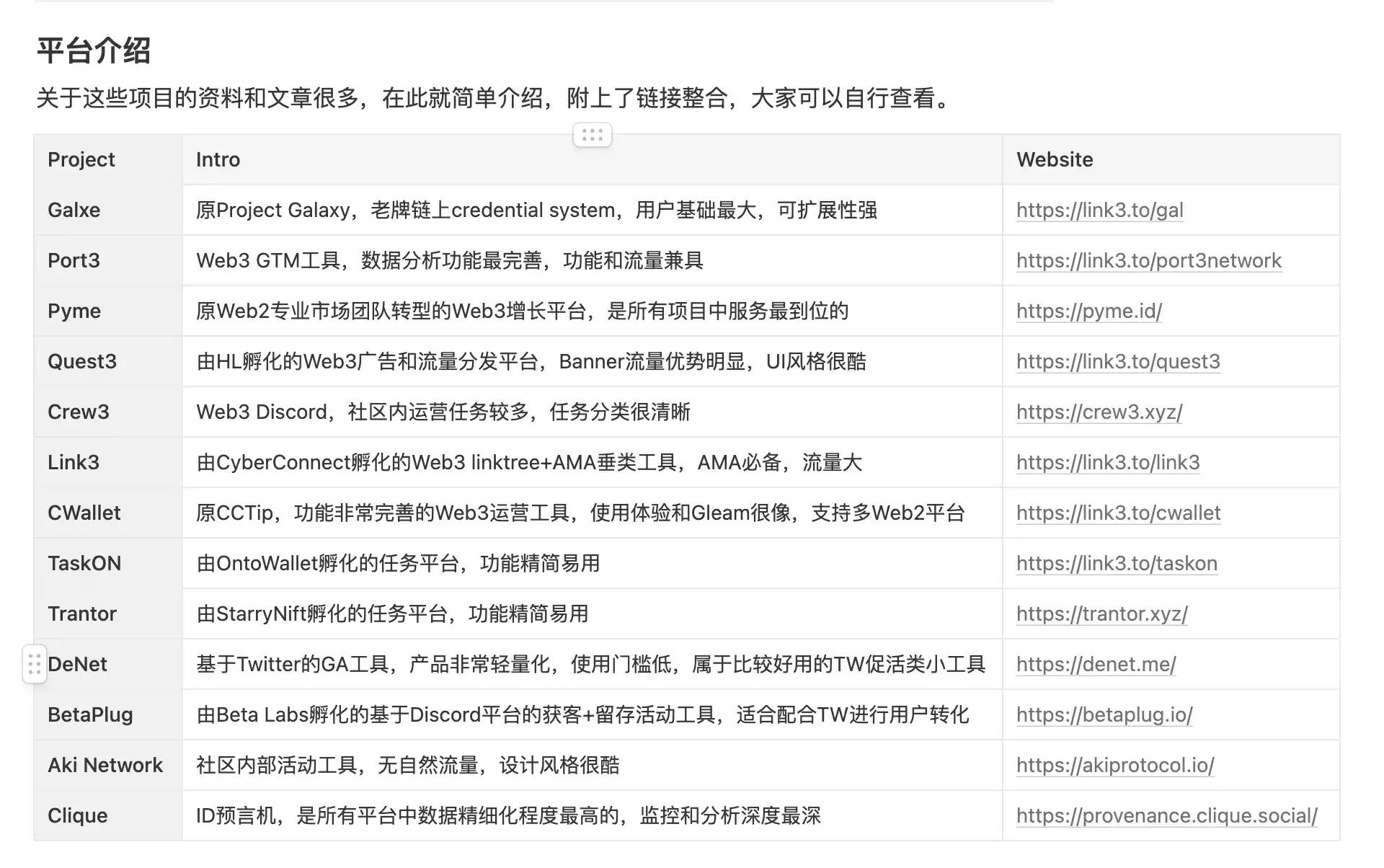This screenshot has width=1384, height=868.
Task: Visit the Pyme website https://pyme.id/
Action: point(1089,311)
